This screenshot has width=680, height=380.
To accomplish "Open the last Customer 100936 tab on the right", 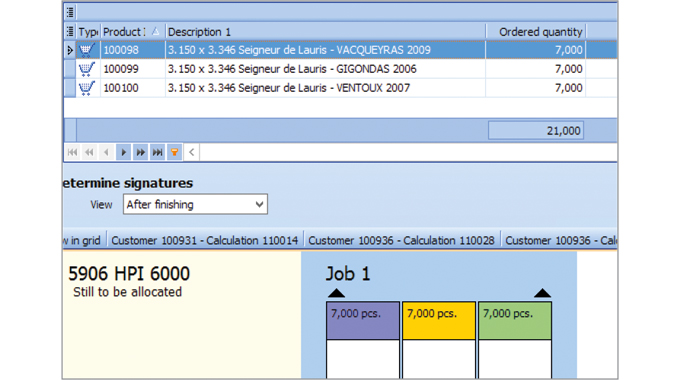I will click(559, 240).
